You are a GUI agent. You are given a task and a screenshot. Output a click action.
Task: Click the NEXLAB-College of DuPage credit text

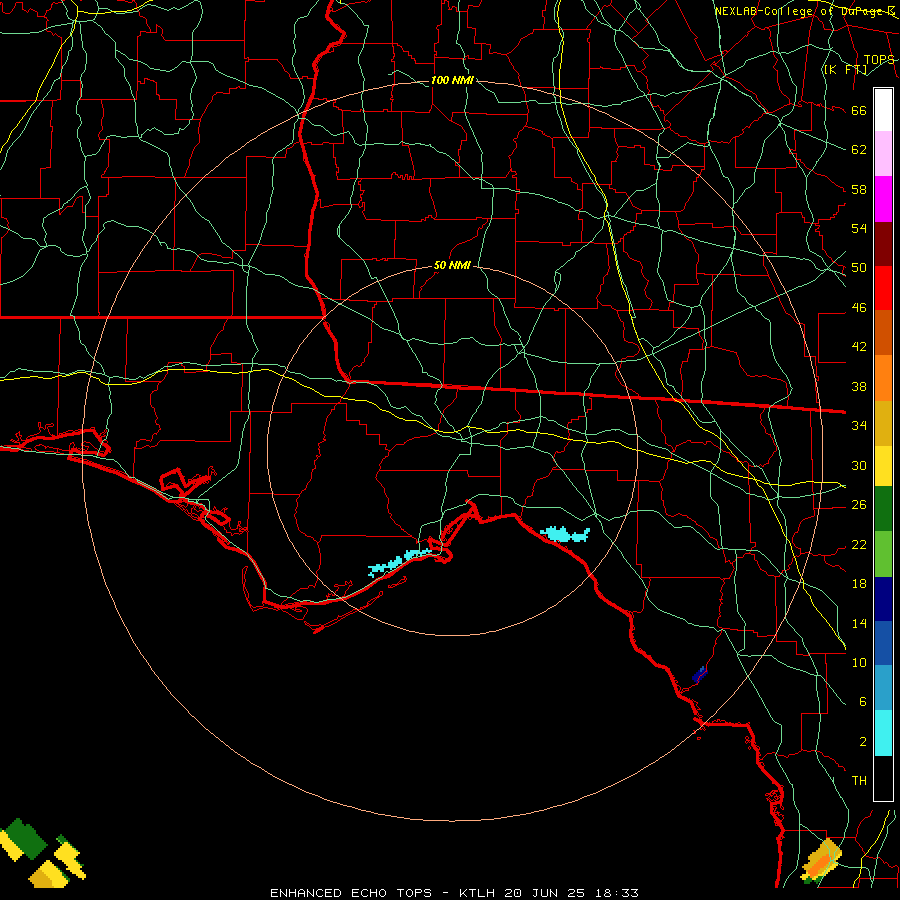(x=804, y=11)
